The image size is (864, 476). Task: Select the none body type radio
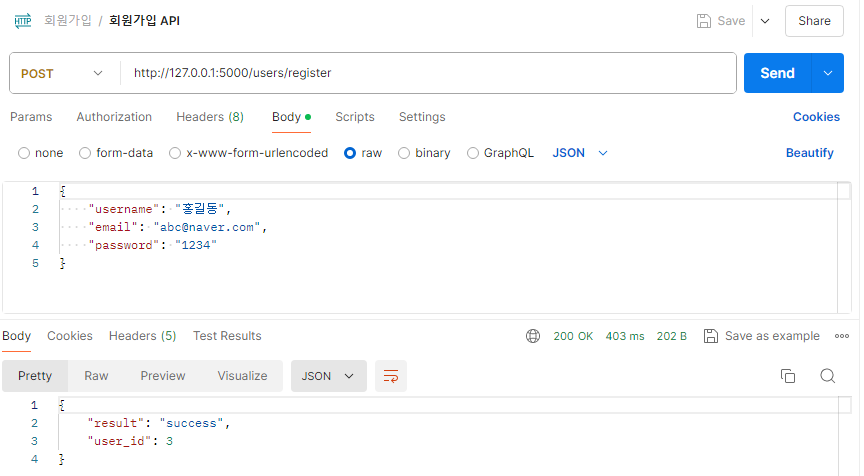[x=24, y=153]
